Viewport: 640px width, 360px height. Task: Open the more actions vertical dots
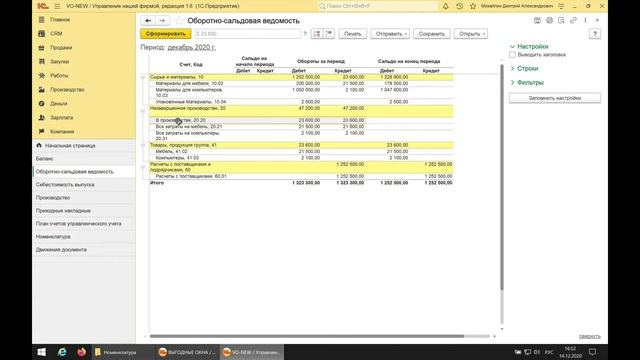coord(585,20)
